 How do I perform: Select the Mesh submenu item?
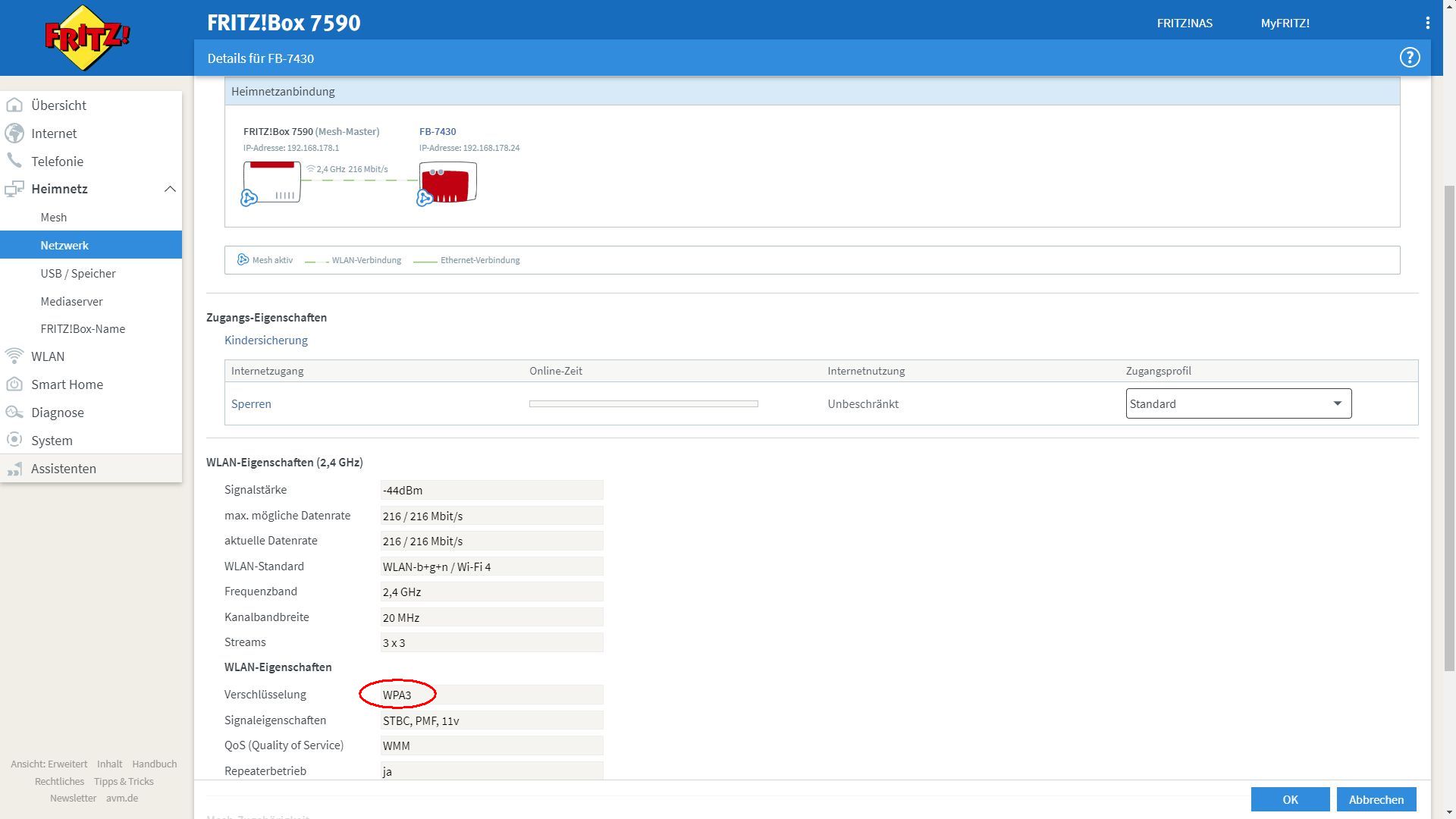(x=54, y=217)
